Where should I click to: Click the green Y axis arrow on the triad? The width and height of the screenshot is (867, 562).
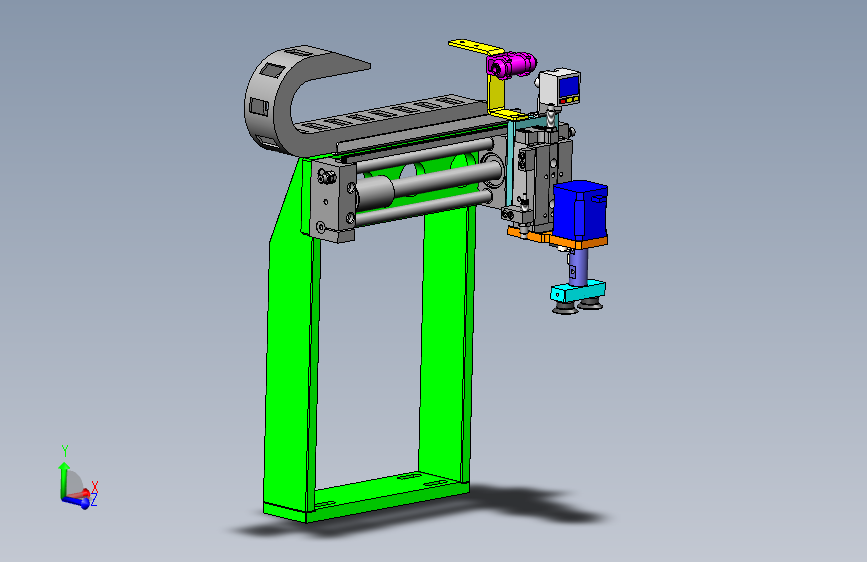pos(64,478)
